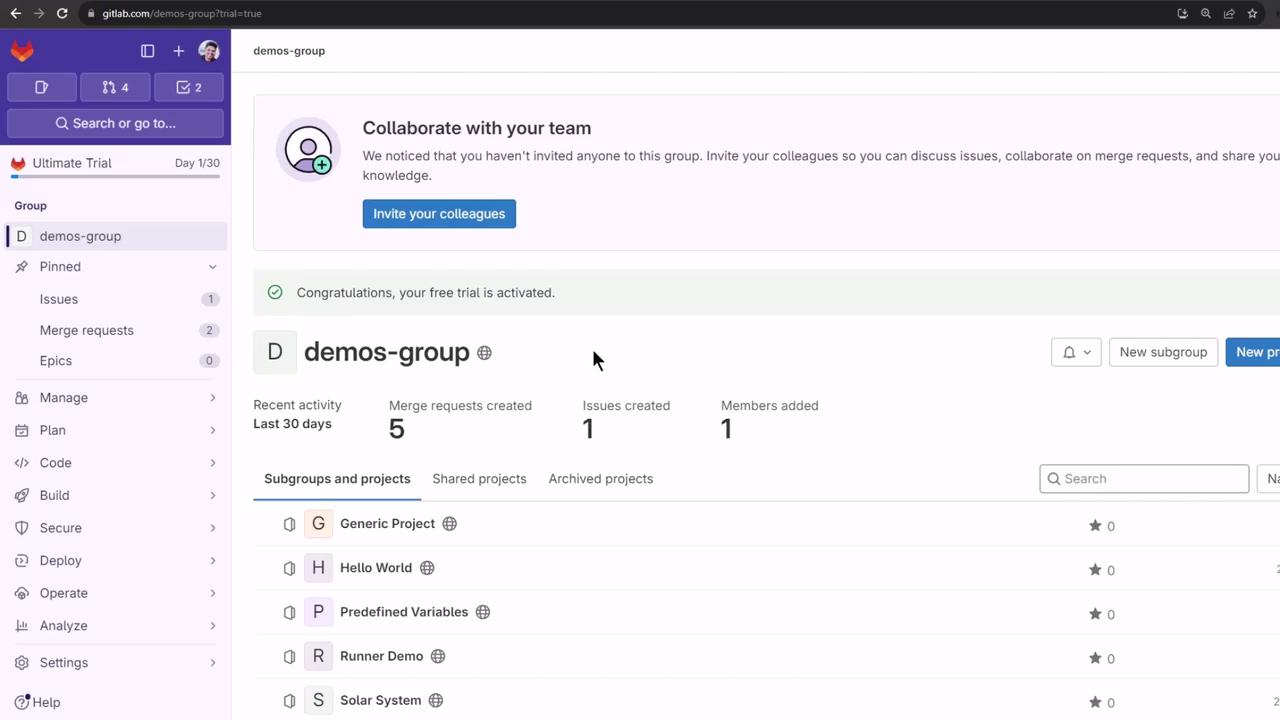Screen dimensions: 1280x720
Task: Open assigned issues shortcut in sidebar header
Action: point(42,88)
